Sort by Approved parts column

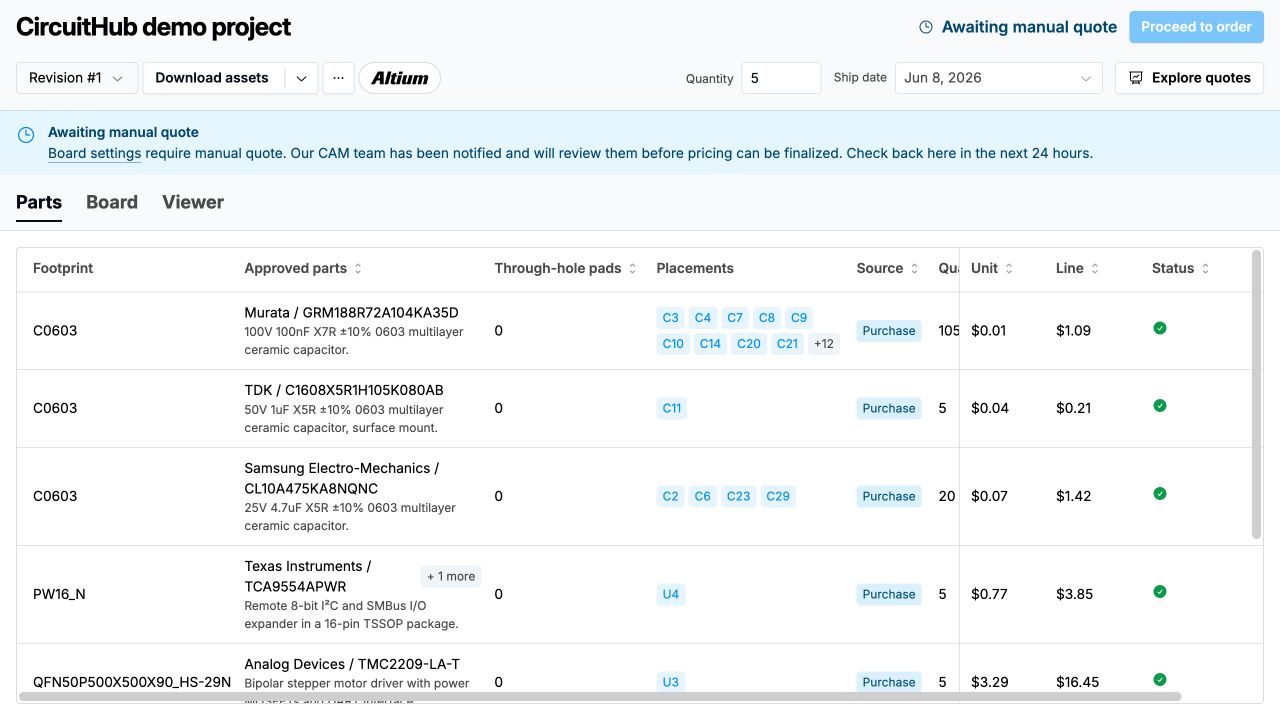(358, 269)
